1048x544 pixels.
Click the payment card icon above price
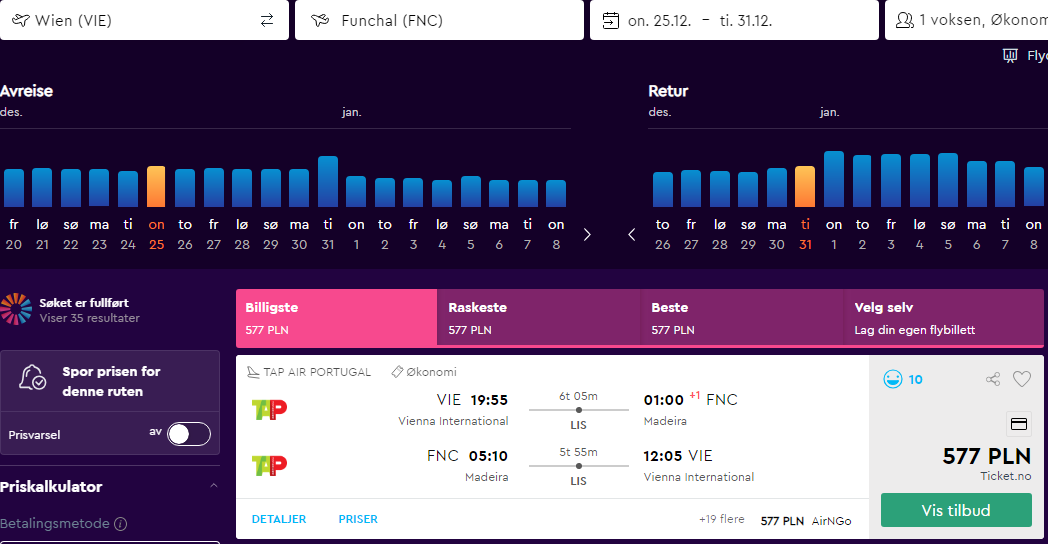pyautogui.click(x=1019, y=424)
